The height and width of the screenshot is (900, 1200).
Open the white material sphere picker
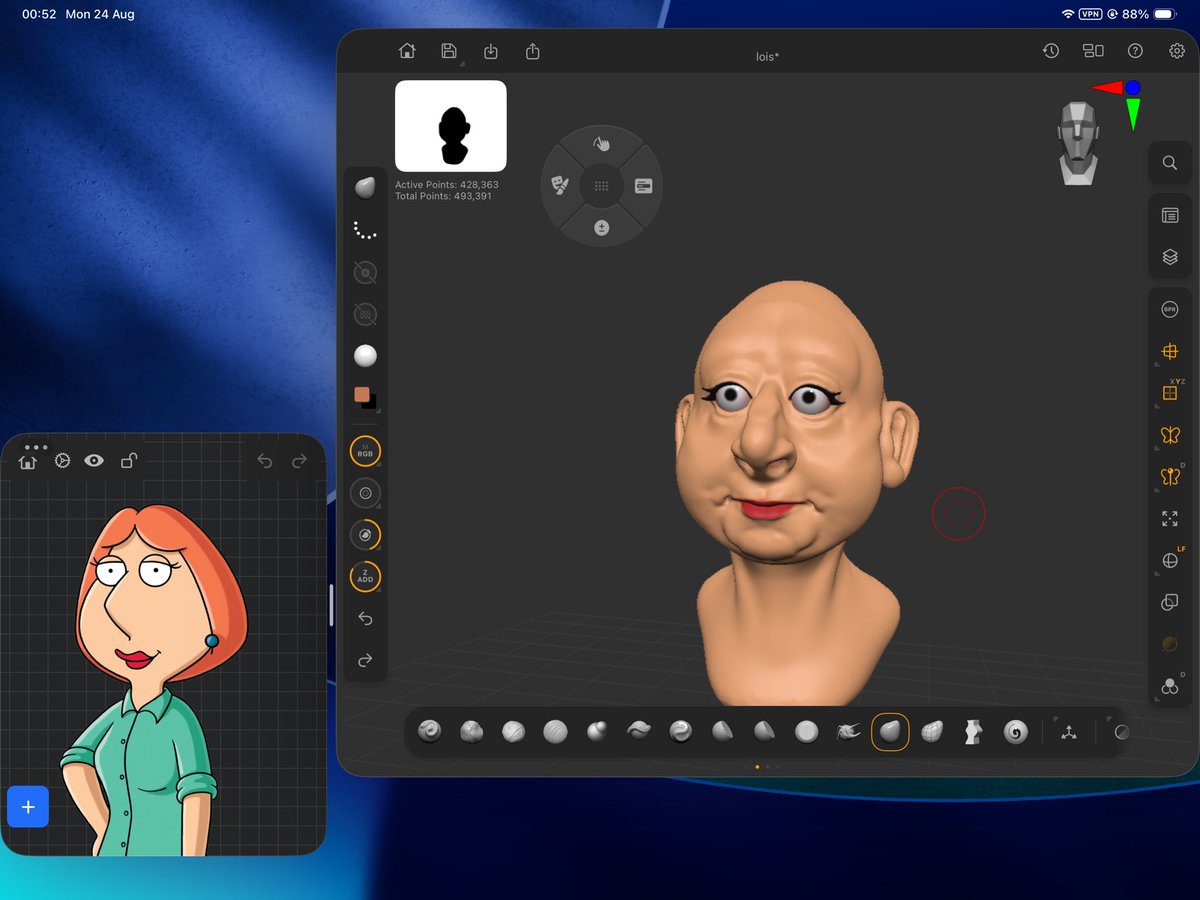click(x=365, y=356)
